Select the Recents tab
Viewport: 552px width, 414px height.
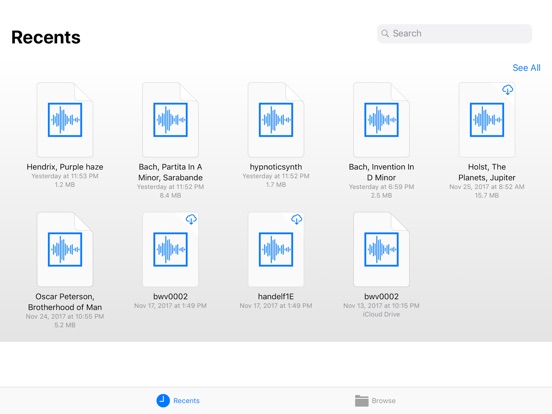click(178, 401)
